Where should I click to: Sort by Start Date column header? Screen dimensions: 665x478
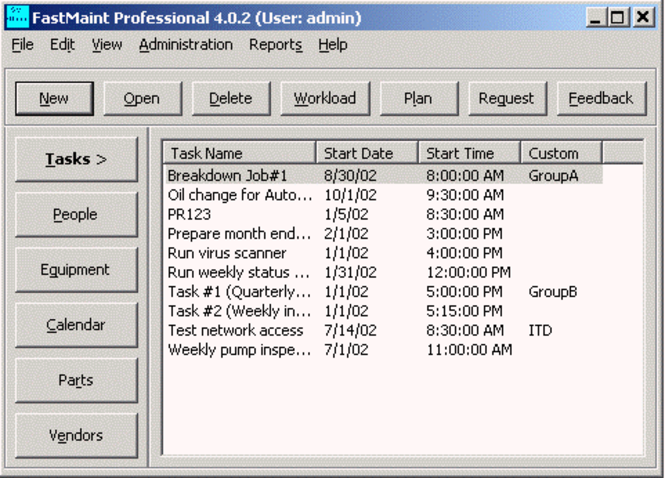coord(367,153)
